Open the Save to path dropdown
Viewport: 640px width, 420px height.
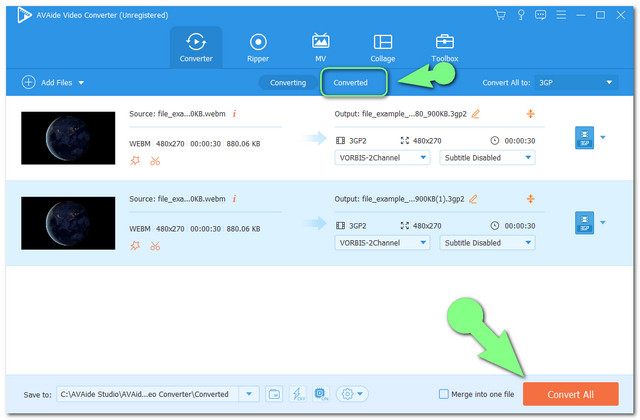tap(250, 394)
